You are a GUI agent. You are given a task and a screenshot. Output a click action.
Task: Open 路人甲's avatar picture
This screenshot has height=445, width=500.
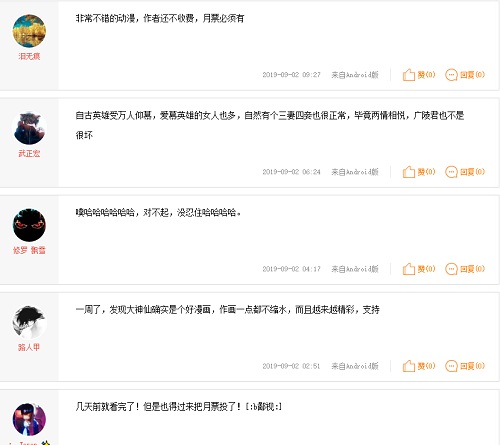point(29,322)
